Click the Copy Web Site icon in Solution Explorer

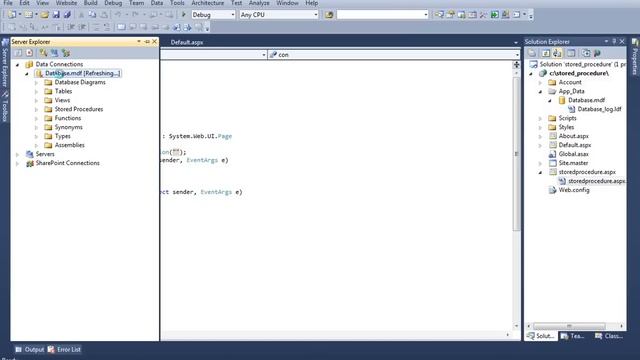(586, 53)
